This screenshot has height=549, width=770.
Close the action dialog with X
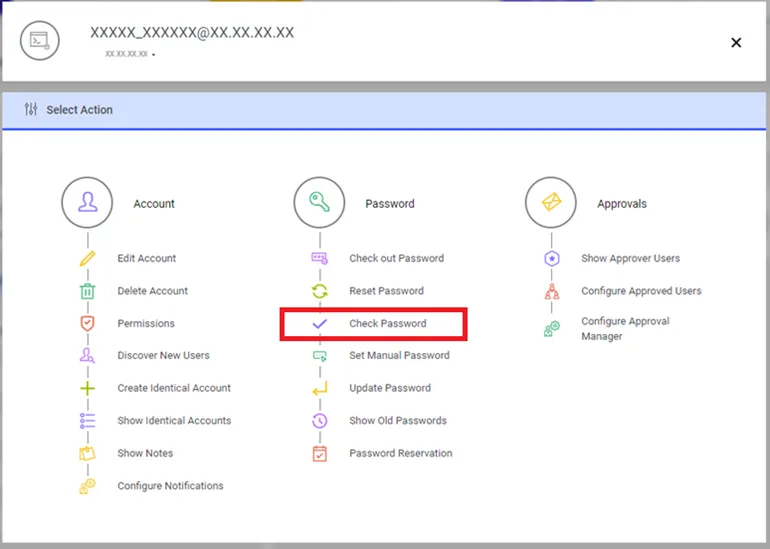pos(736,43)
